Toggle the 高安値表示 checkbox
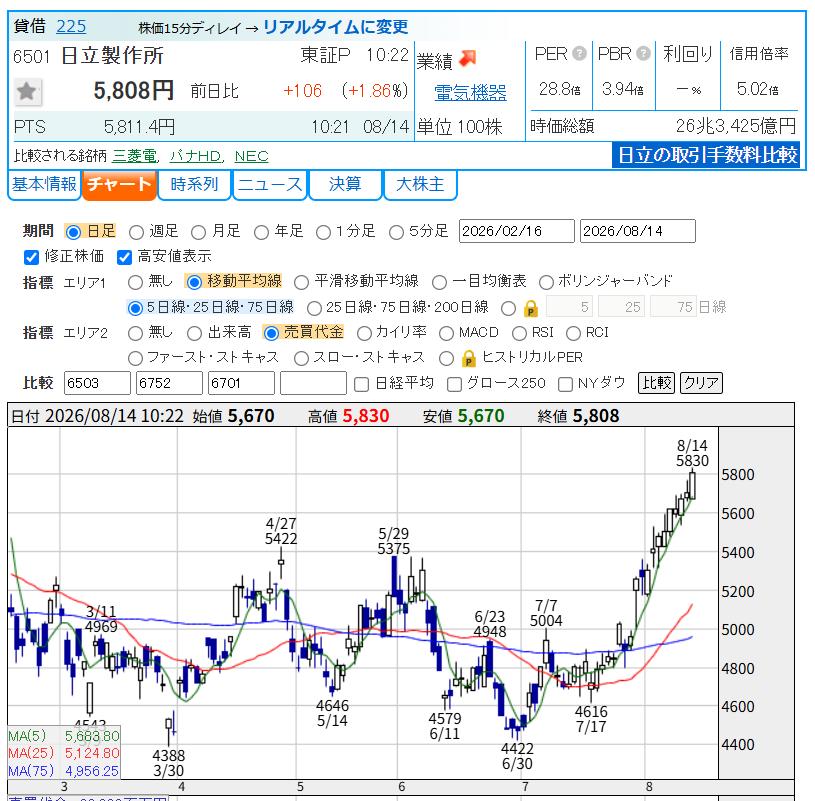 click(124, 257)
